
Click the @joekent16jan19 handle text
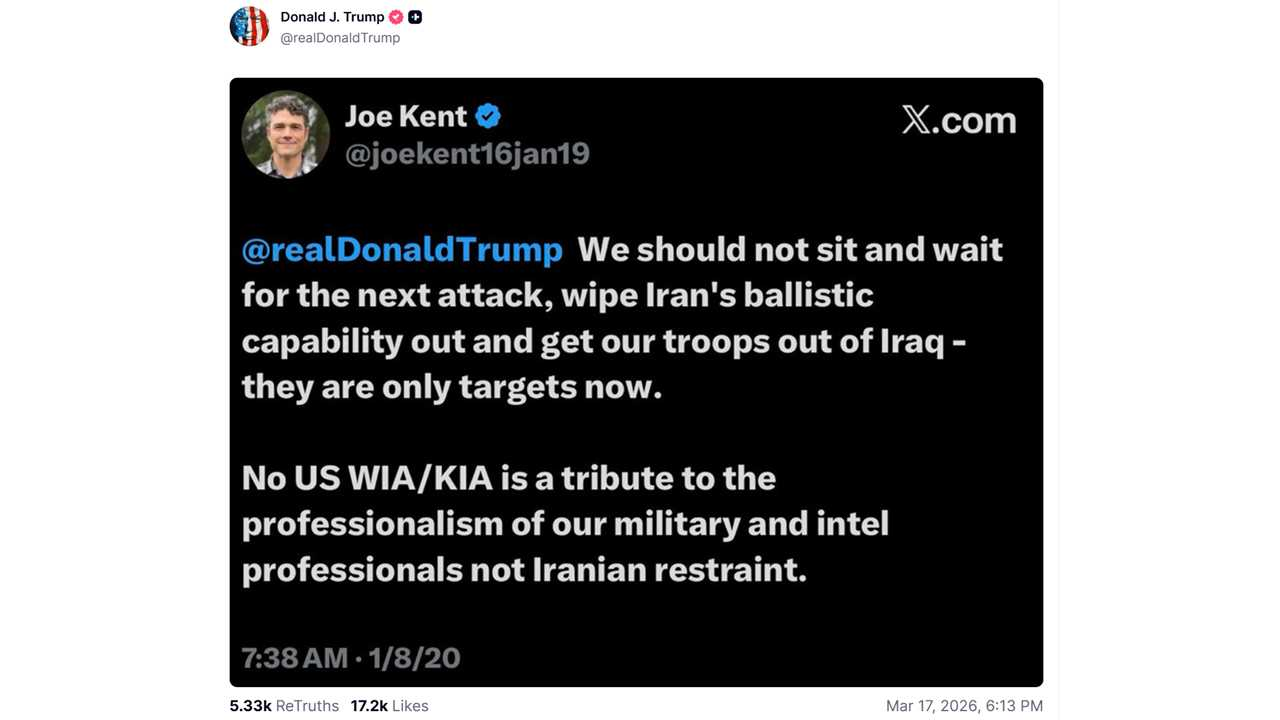(x=467, y=154)
